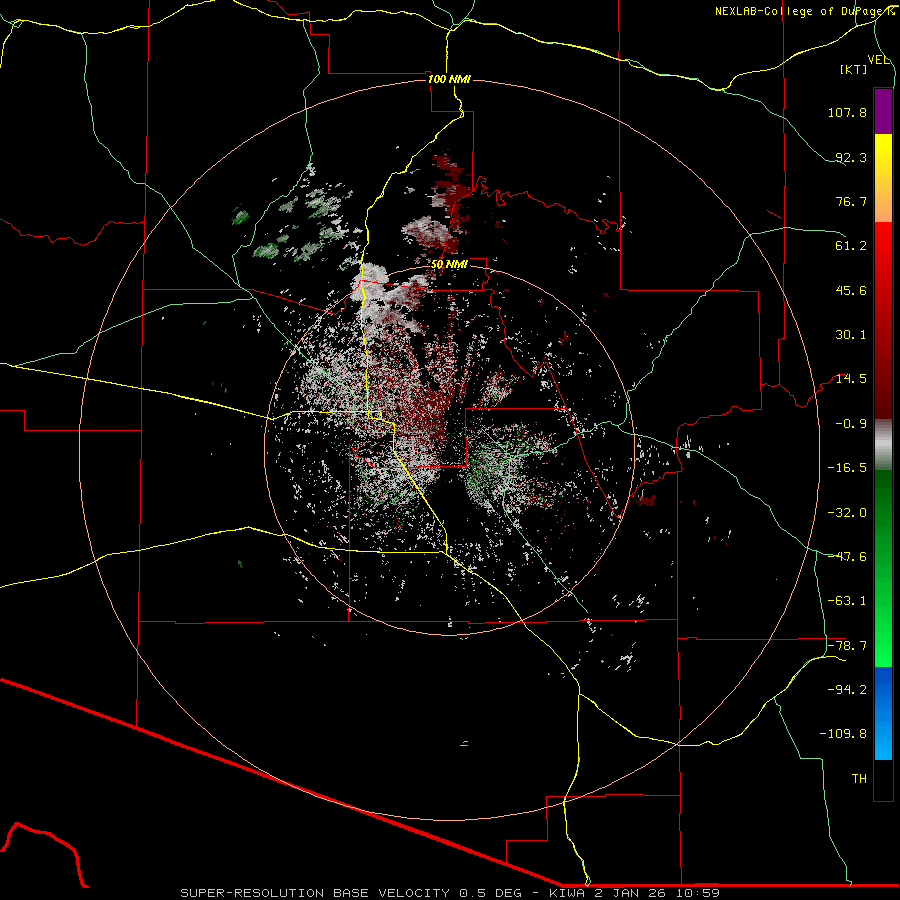Click the -94.2 legend value

(x=847, y=690)
